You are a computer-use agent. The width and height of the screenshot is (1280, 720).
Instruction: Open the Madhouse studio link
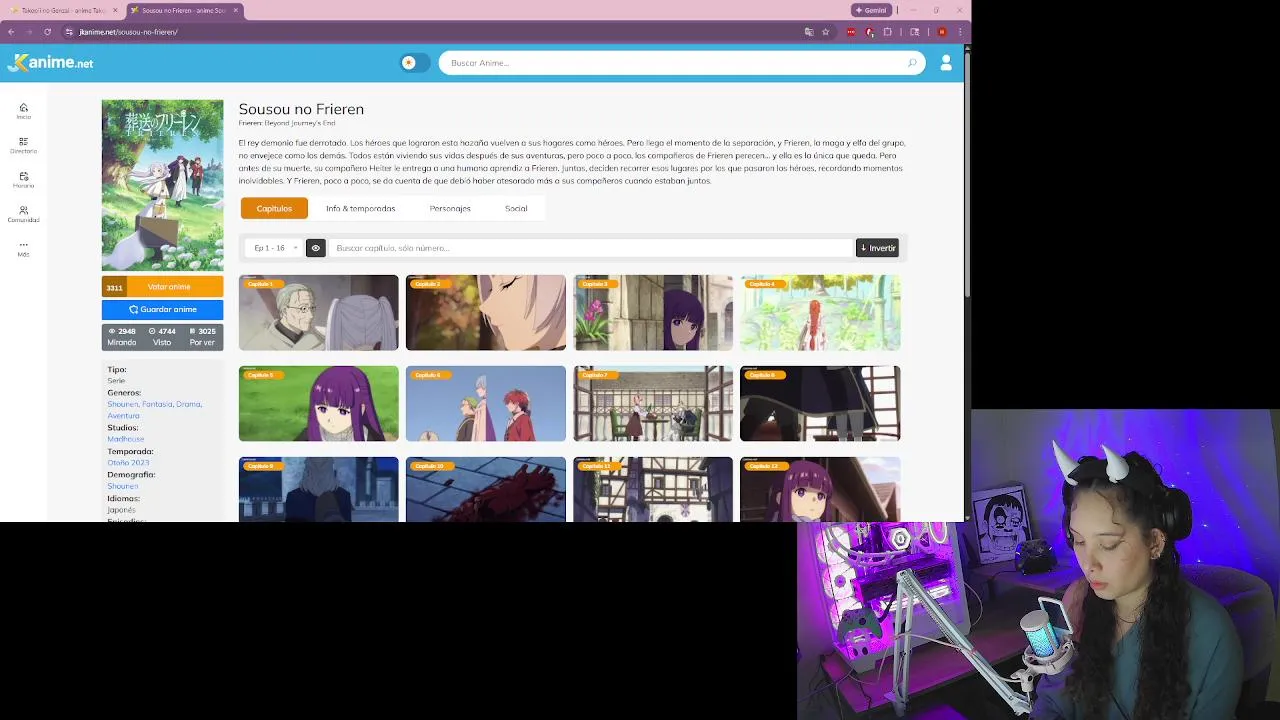tap(126, 439)
